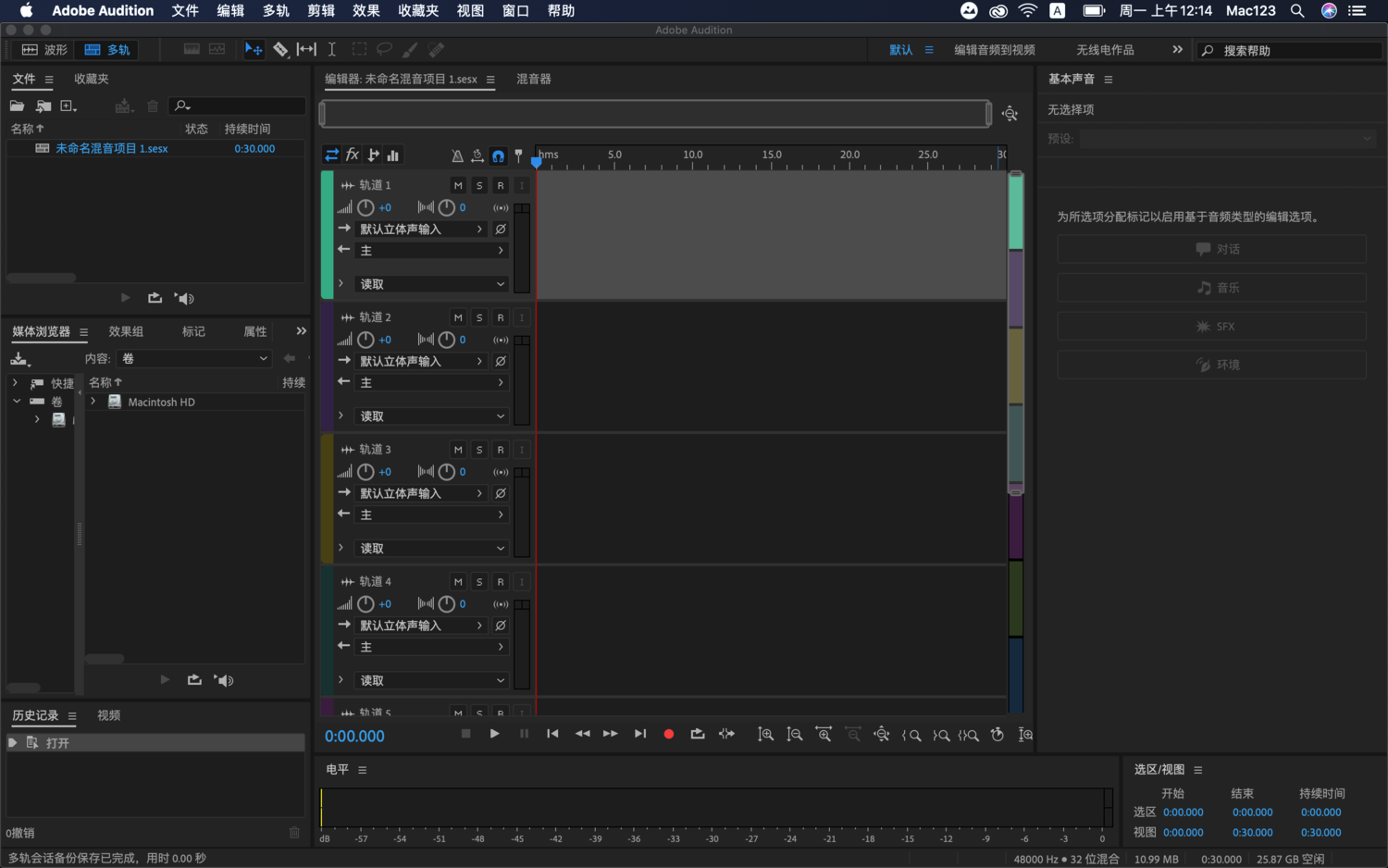Mute track 轨道 2 with M button
Image resolution: width=1388 pixels, height=868 pixels.
458,317
